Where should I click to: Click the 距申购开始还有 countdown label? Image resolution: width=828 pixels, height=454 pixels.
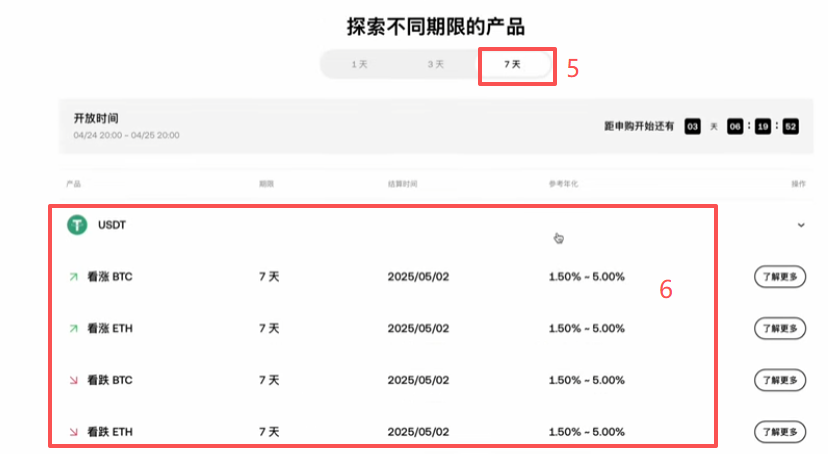tap(639, 126)
